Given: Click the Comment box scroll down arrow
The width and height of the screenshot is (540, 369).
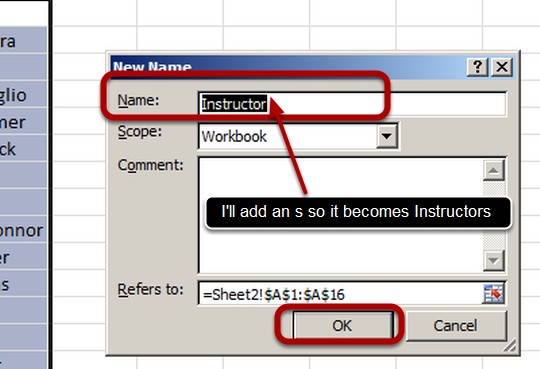Looking at the screenshot, I should pos(494,260).
